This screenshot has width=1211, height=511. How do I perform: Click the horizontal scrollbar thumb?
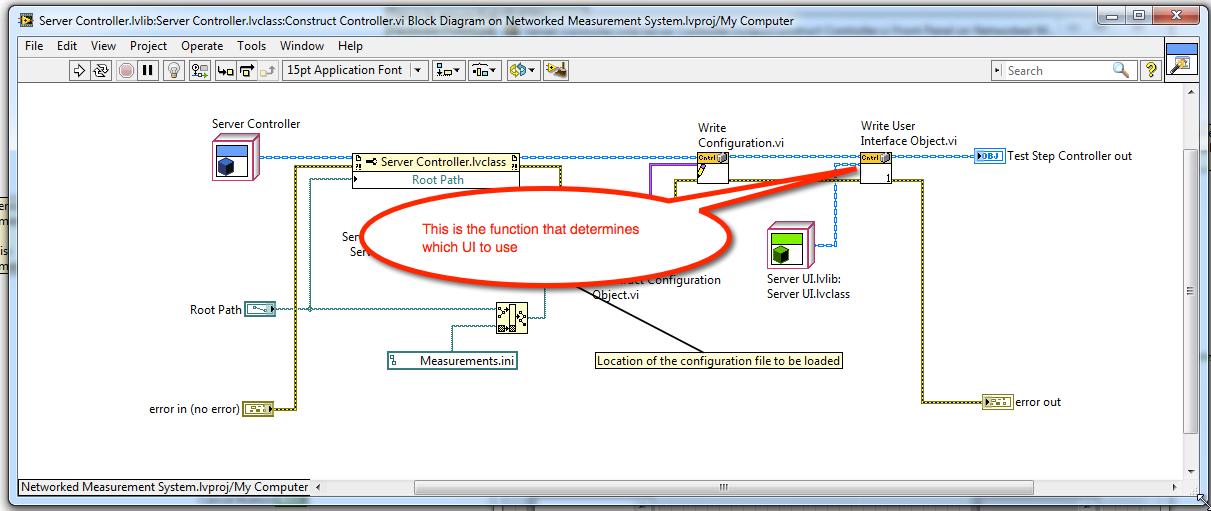click(718, 487)
